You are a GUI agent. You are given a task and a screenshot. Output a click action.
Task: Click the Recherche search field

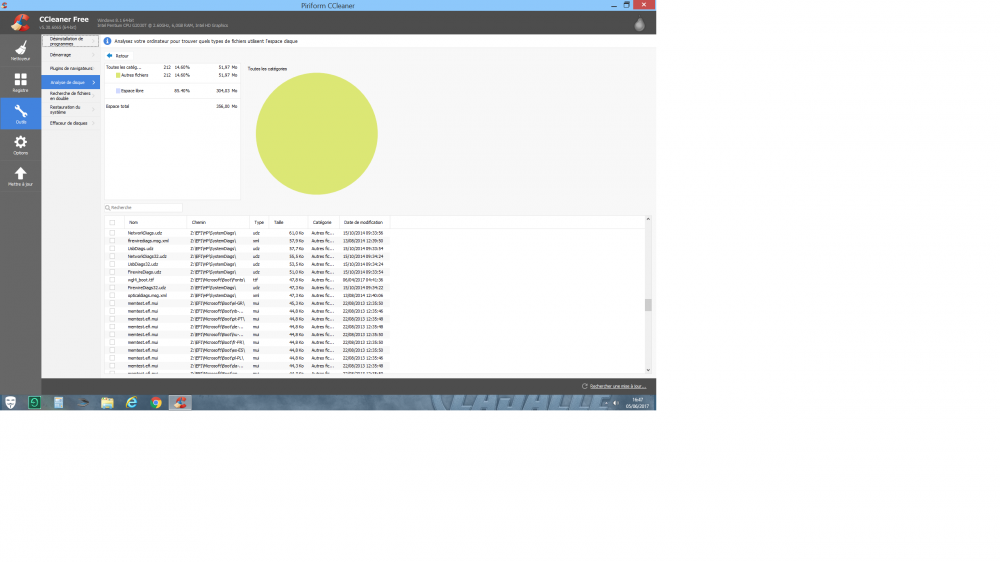tap(143, 207)
